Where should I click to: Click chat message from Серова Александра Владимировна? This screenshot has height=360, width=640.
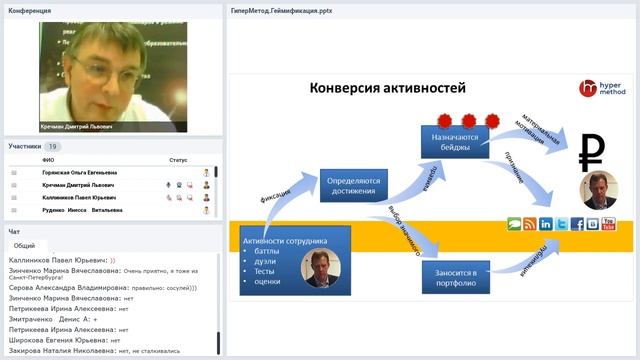click(x=103, y=288)
